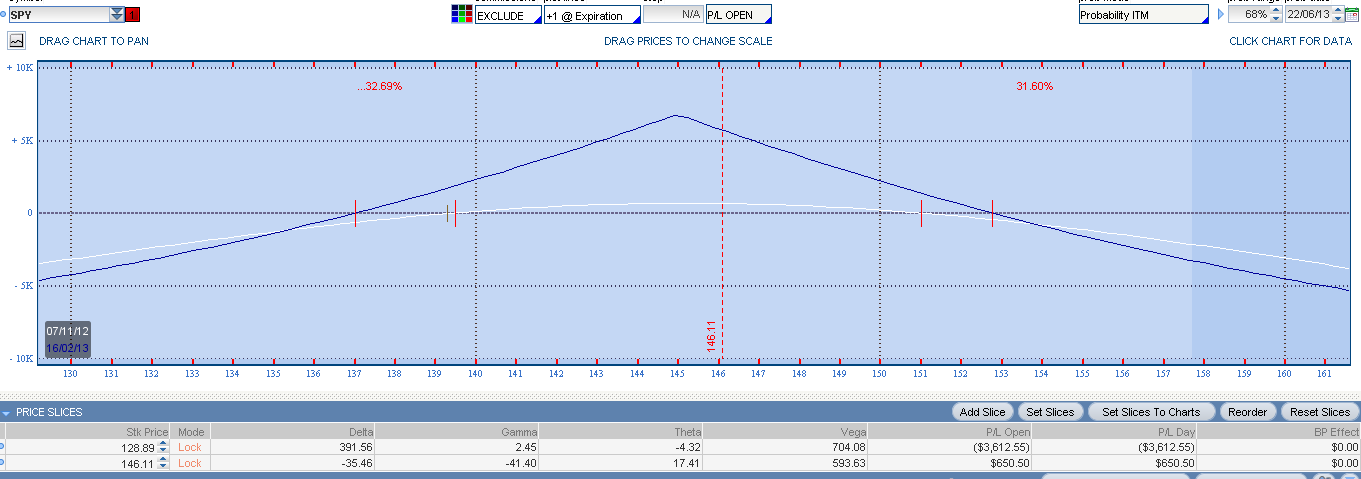The image size is (1361, 479).
Task: Click the 31.60% probability label
Action: coord(1034,87)
